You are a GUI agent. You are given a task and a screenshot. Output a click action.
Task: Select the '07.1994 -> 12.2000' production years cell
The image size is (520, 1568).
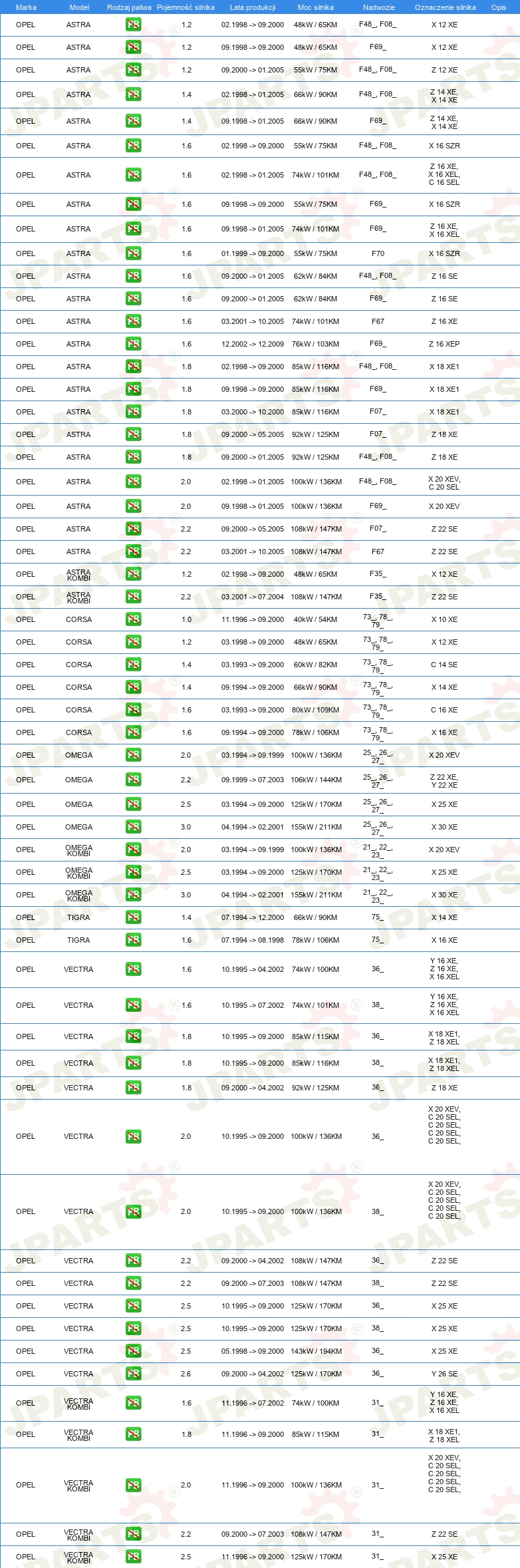[253, 917]
